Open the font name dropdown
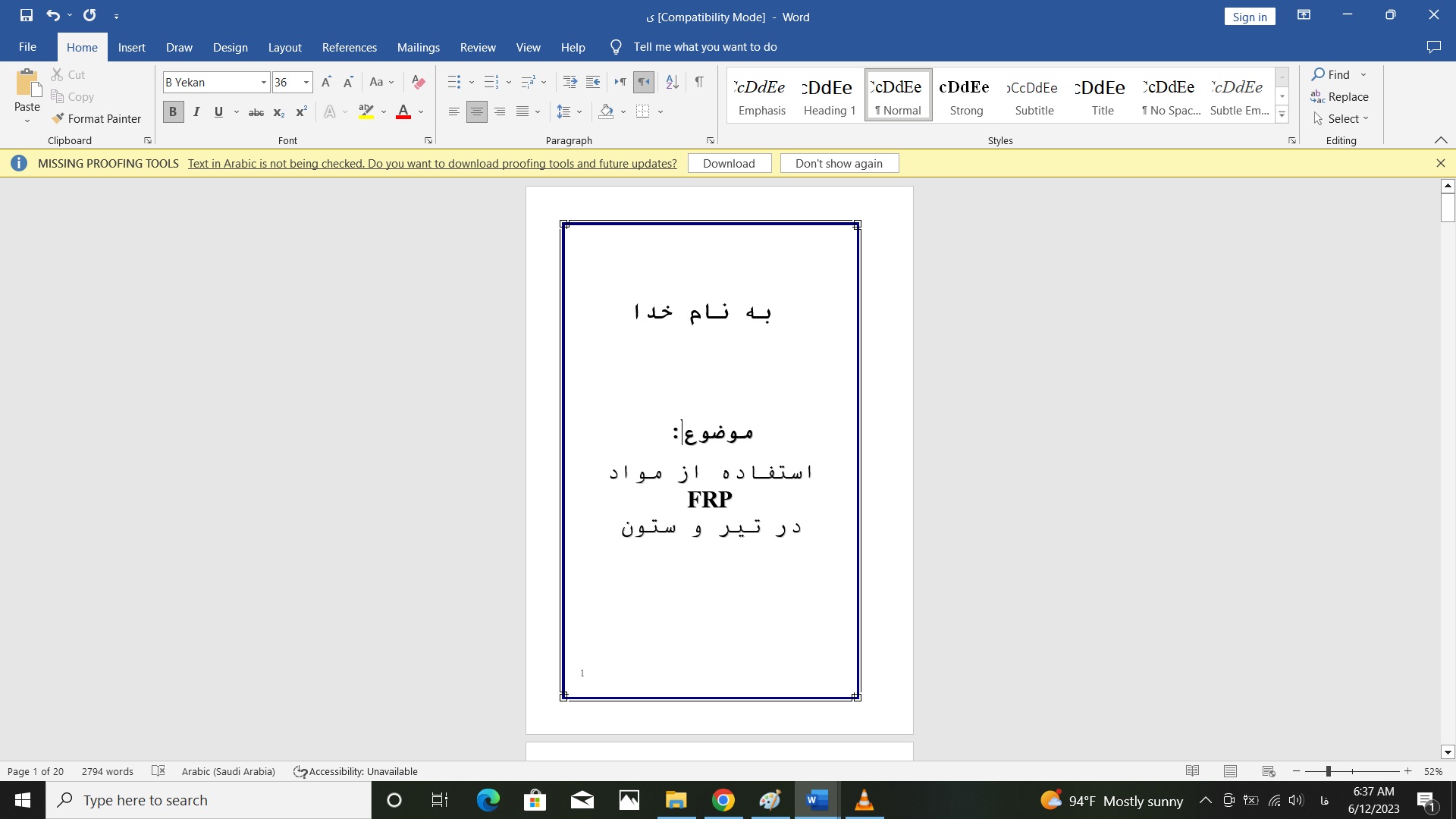 pyautogui.click(x=262, y=82)
